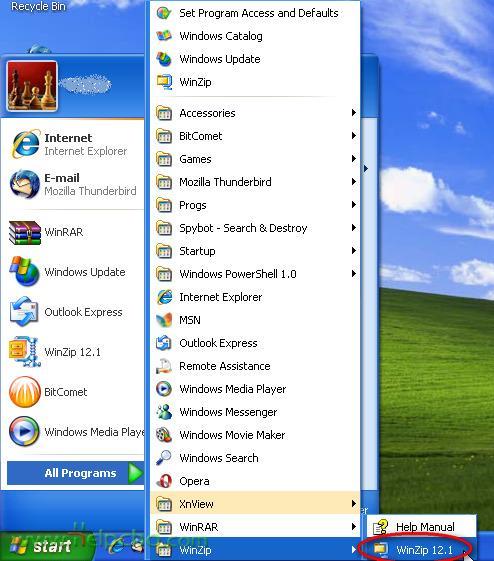494x561 pixels.
Task: Open the Remote Assistance icon
Action: tap(164, 366)
